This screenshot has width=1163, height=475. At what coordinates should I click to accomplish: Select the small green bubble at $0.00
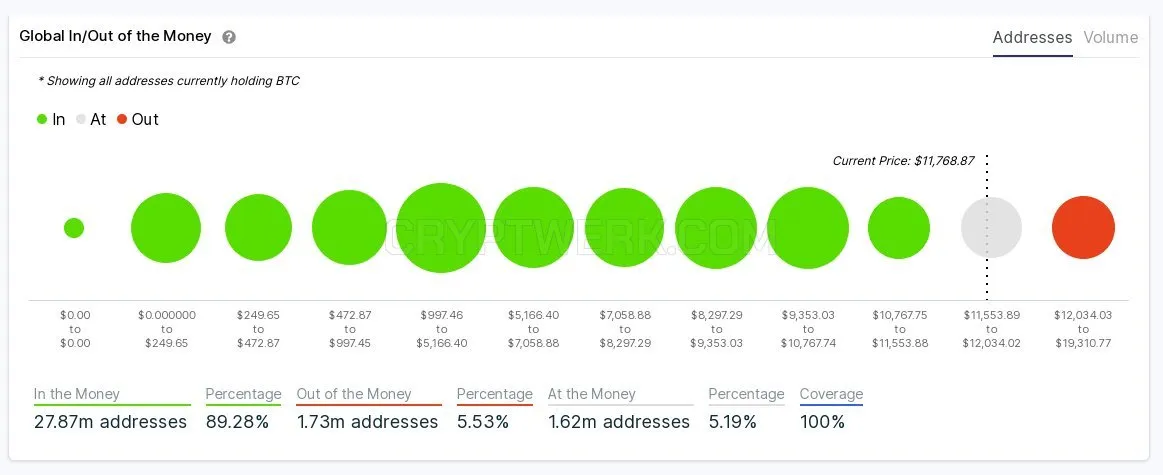(x=74, y=228)
